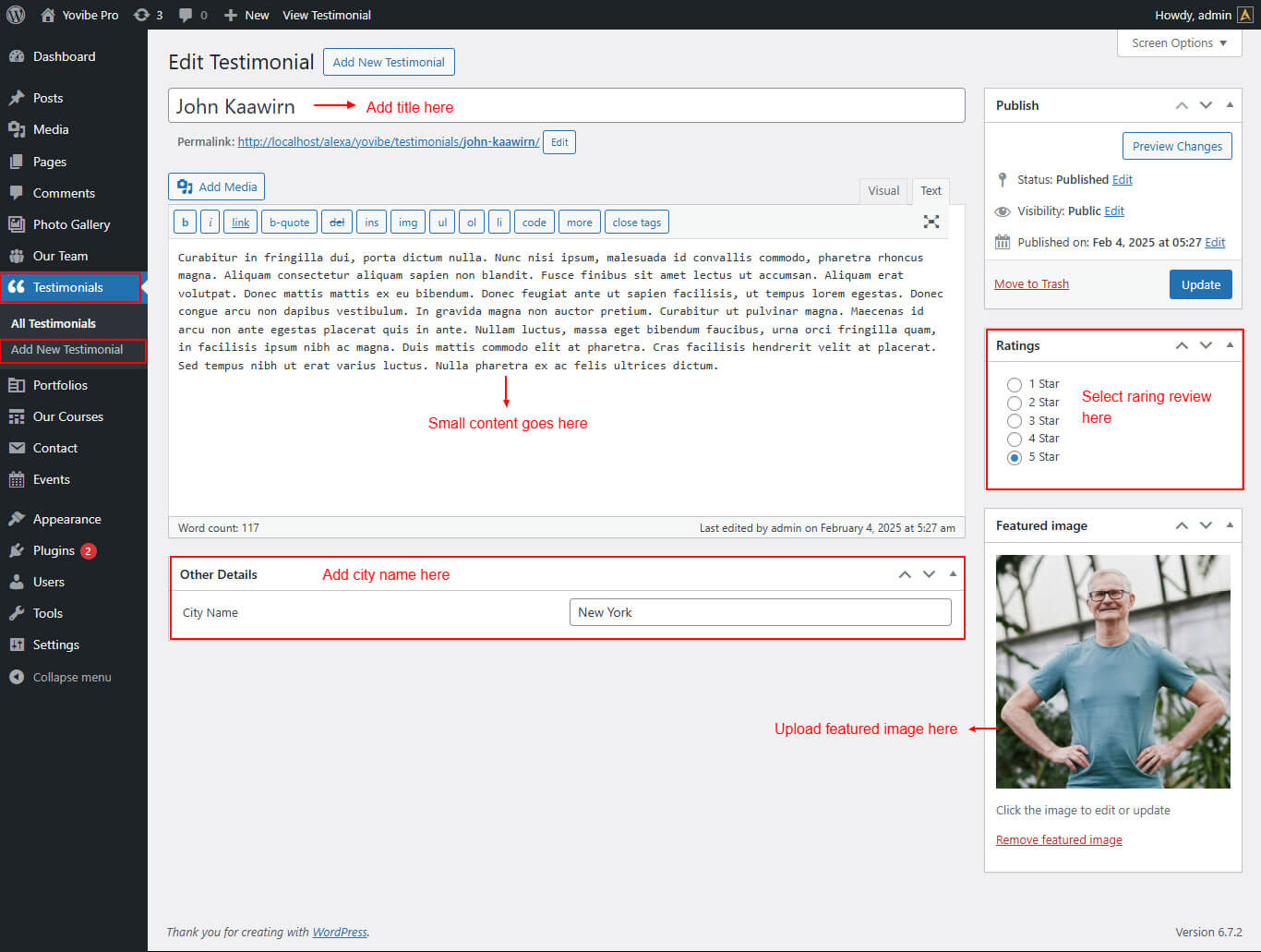This screenshot has height=952, width=1261.
Task: Collapse the Publish panel
Action: click(1230, 105)
